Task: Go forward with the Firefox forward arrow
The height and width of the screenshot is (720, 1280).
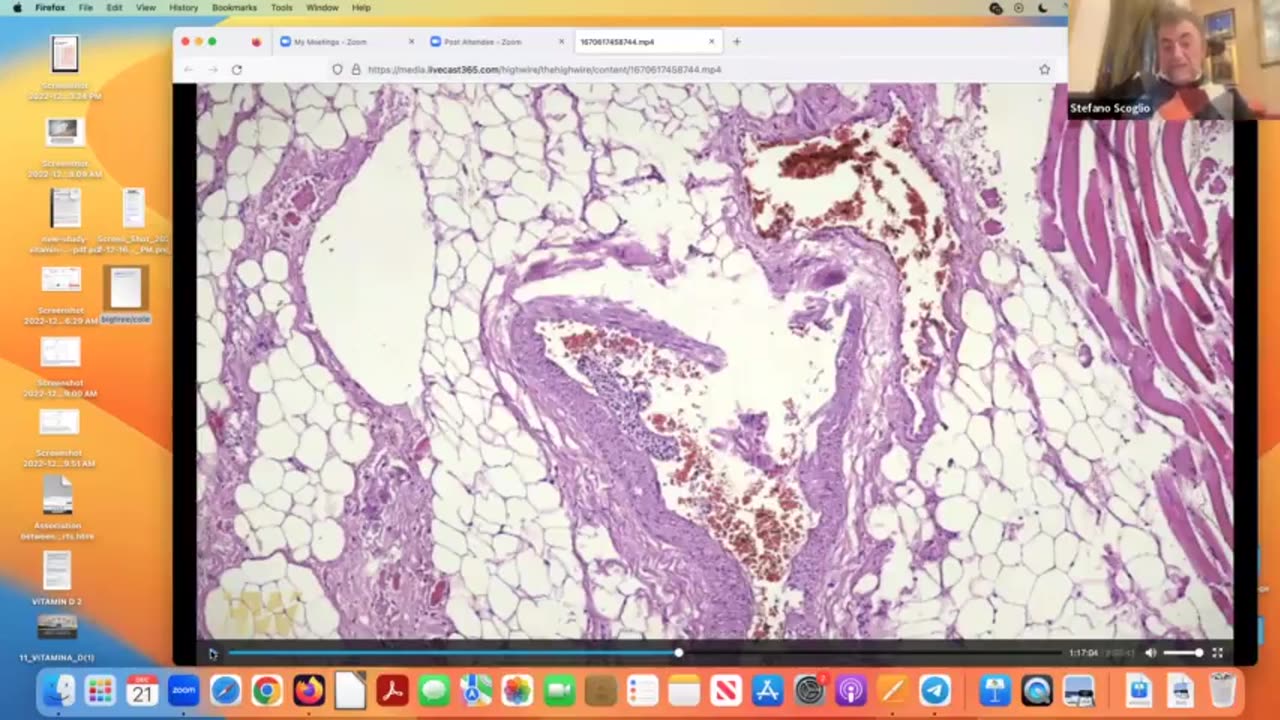Action: point(212,70)
